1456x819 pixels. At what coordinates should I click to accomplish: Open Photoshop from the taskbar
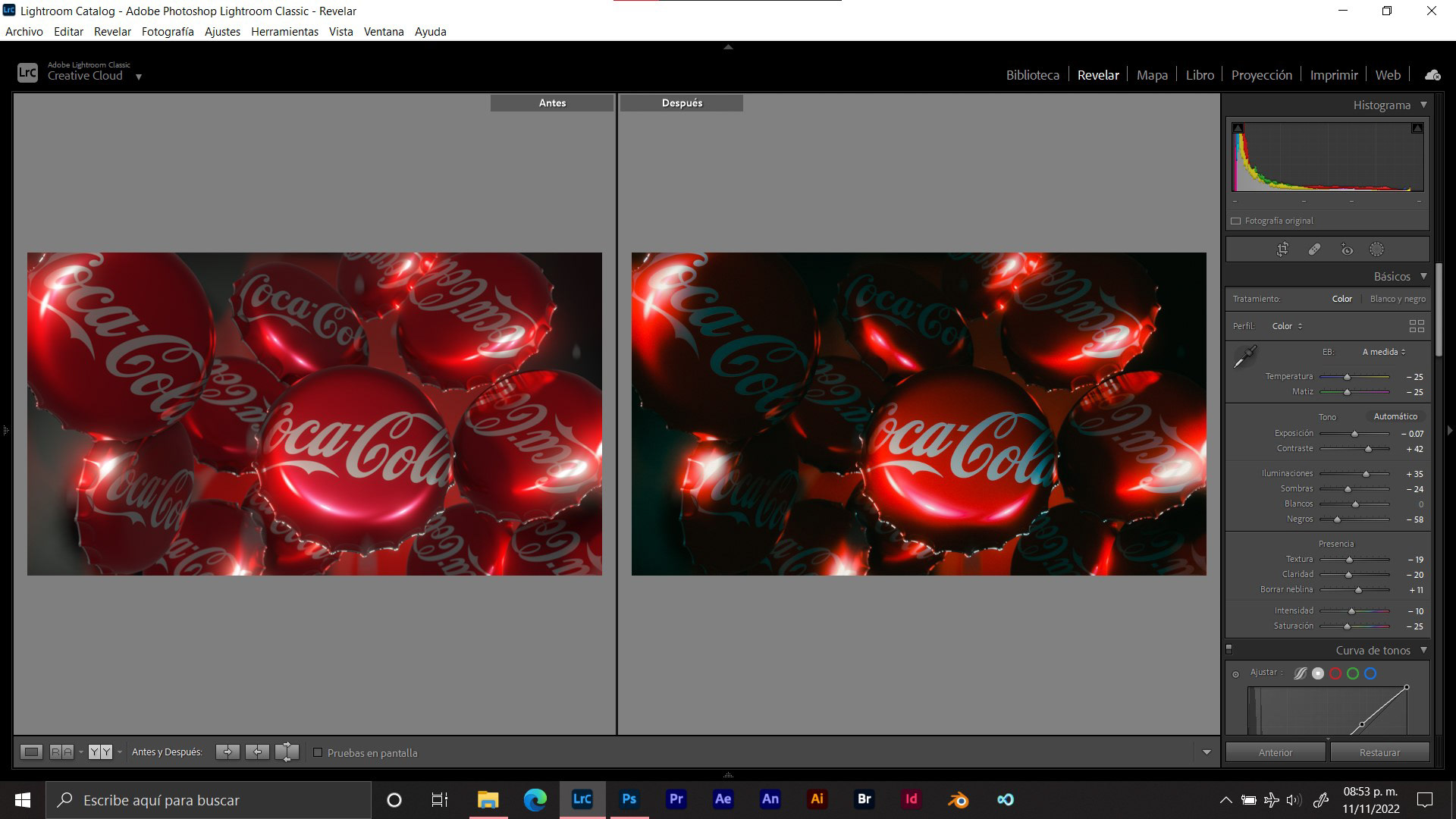[629, 799]
